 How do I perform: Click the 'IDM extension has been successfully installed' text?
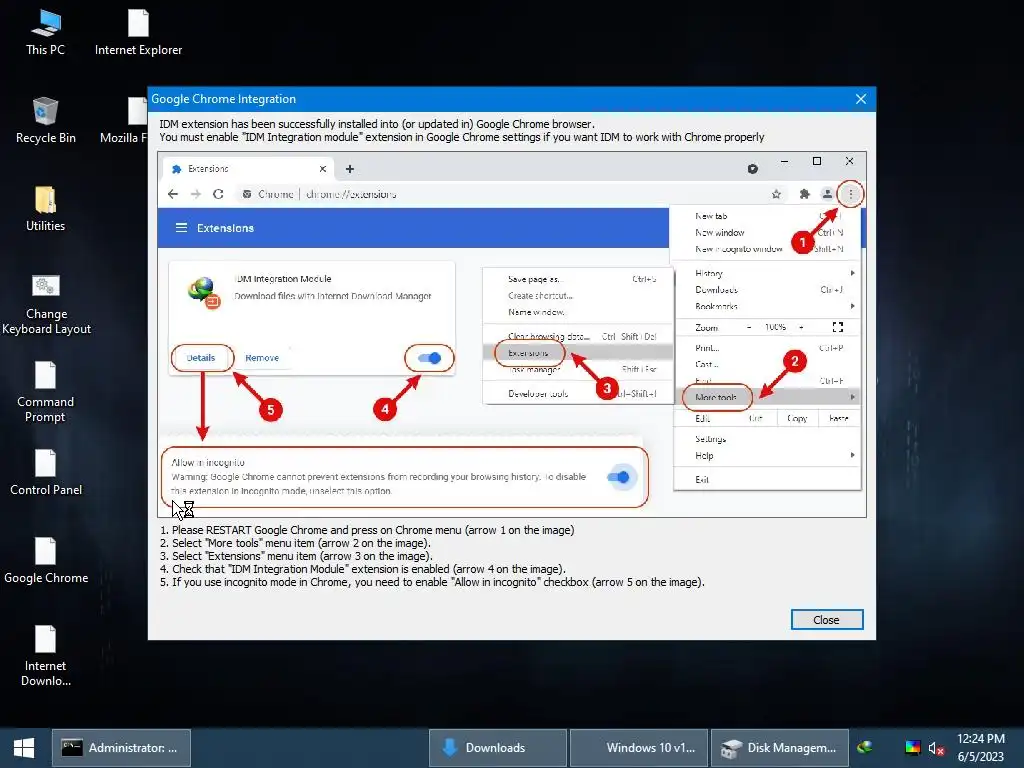[x=377, y=124]
